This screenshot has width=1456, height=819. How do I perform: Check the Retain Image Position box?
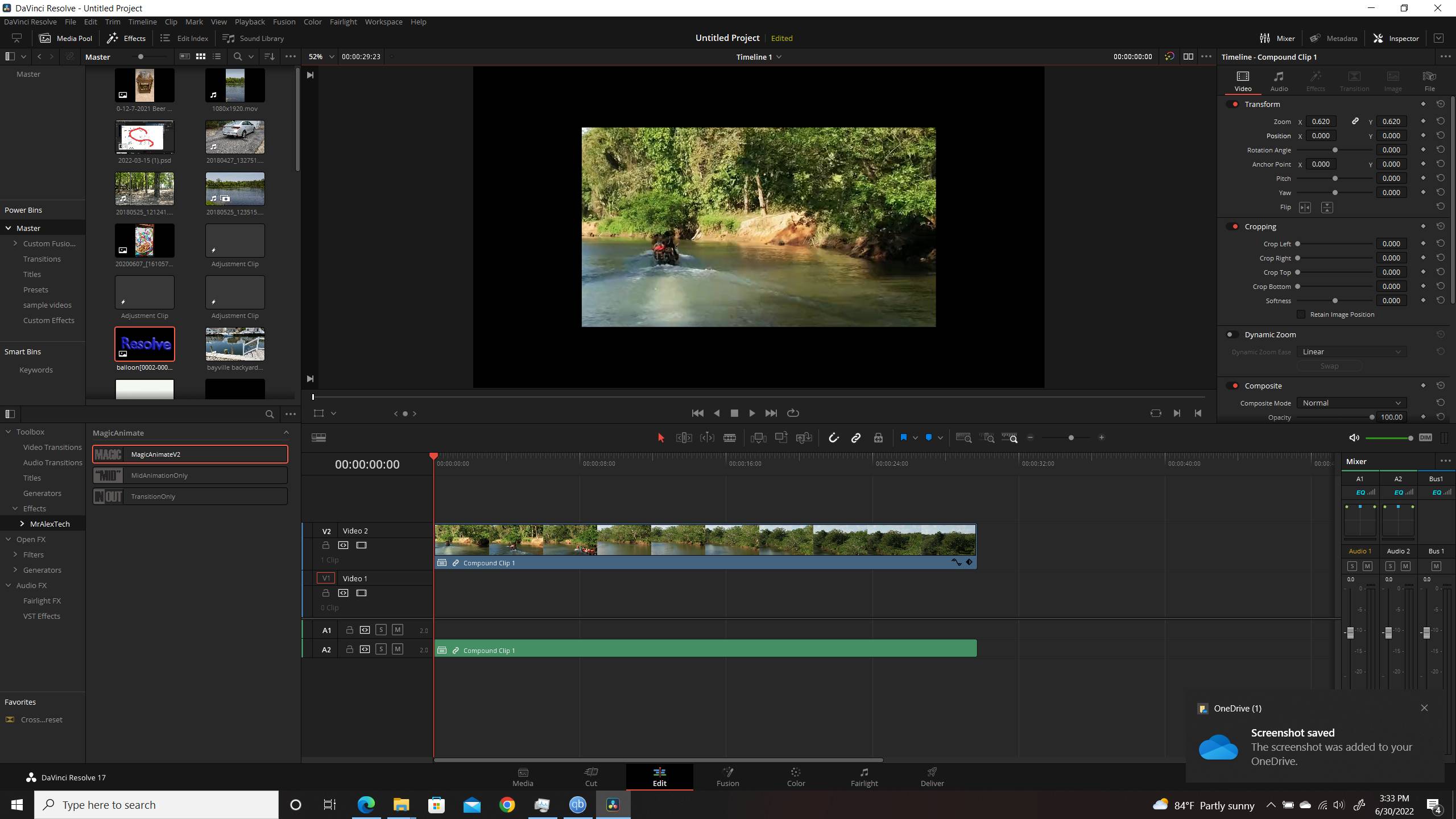coord(1301,315)
